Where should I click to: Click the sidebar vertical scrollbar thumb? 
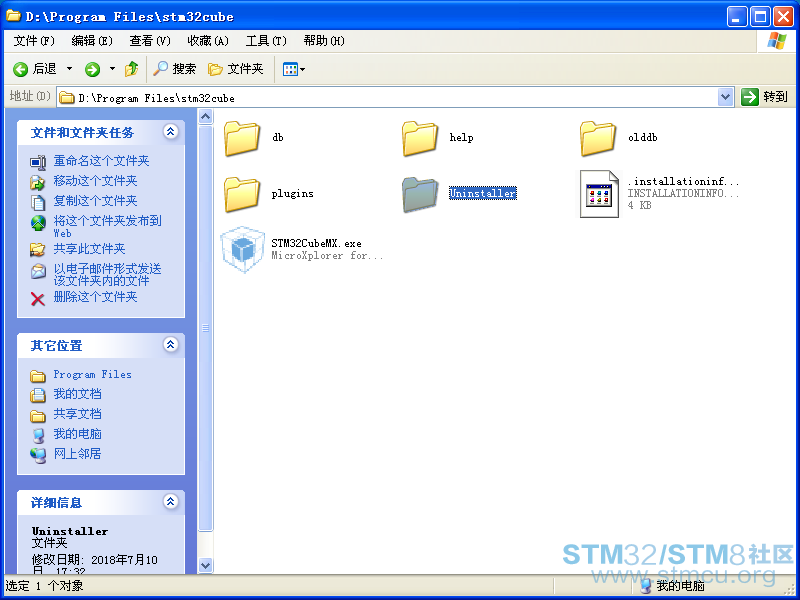coord(205,329)
